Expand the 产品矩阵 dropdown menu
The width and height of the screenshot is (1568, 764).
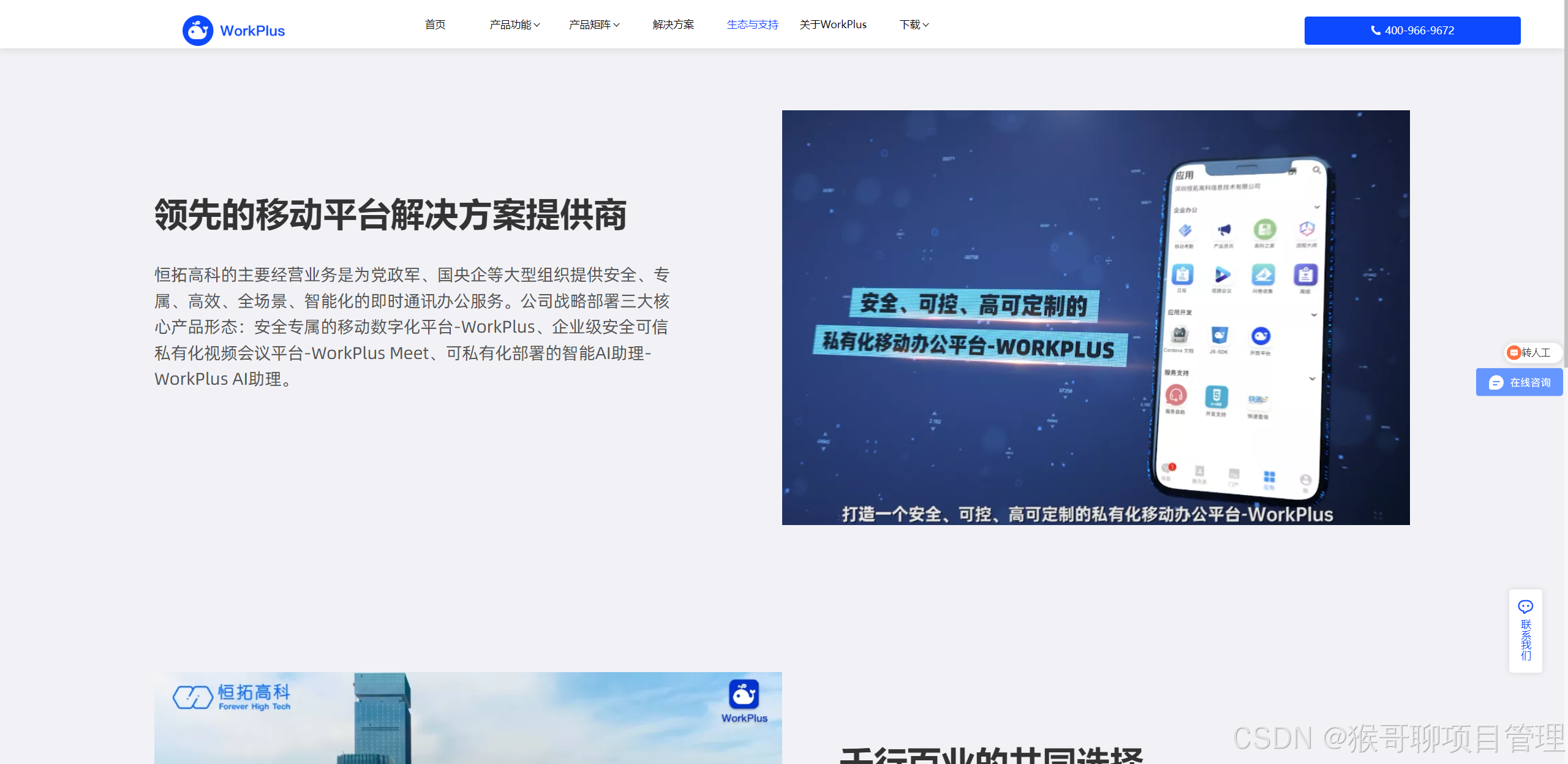coord(594,25)
